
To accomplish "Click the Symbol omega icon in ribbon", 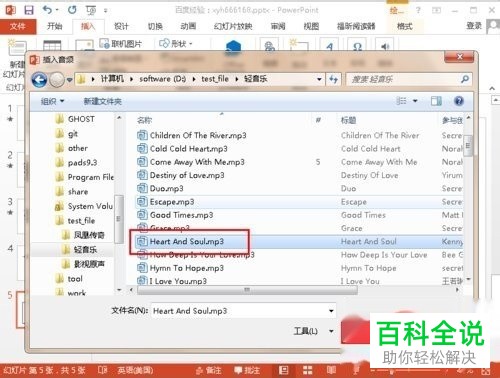I will (x=357, y=46).
